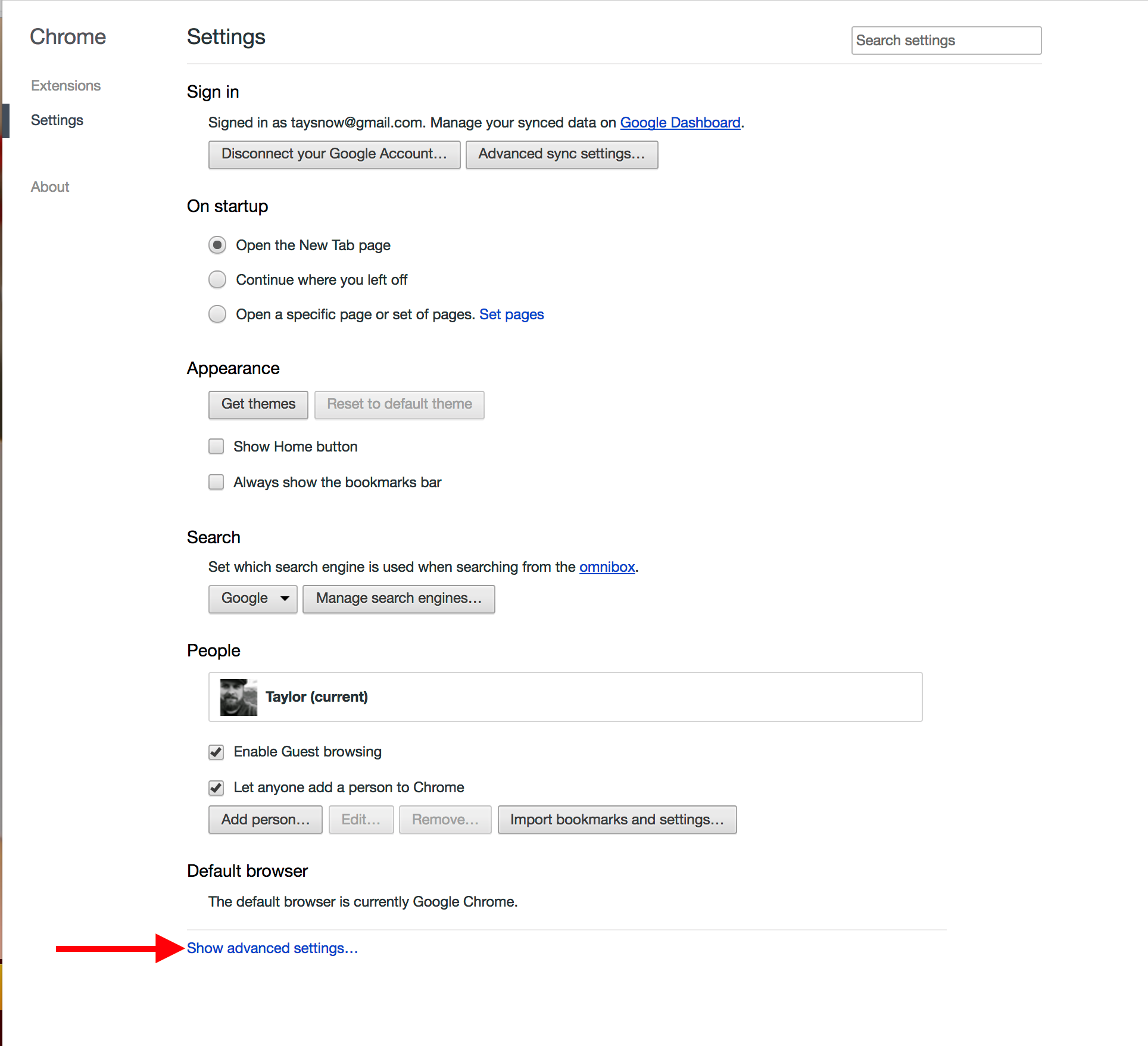Click the default browser status text
1148x1046 pixels.
(363, 902)
